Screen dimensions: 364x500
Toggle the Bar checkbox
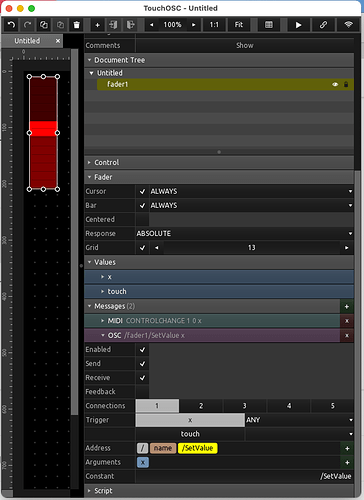[x=142, y=205]
